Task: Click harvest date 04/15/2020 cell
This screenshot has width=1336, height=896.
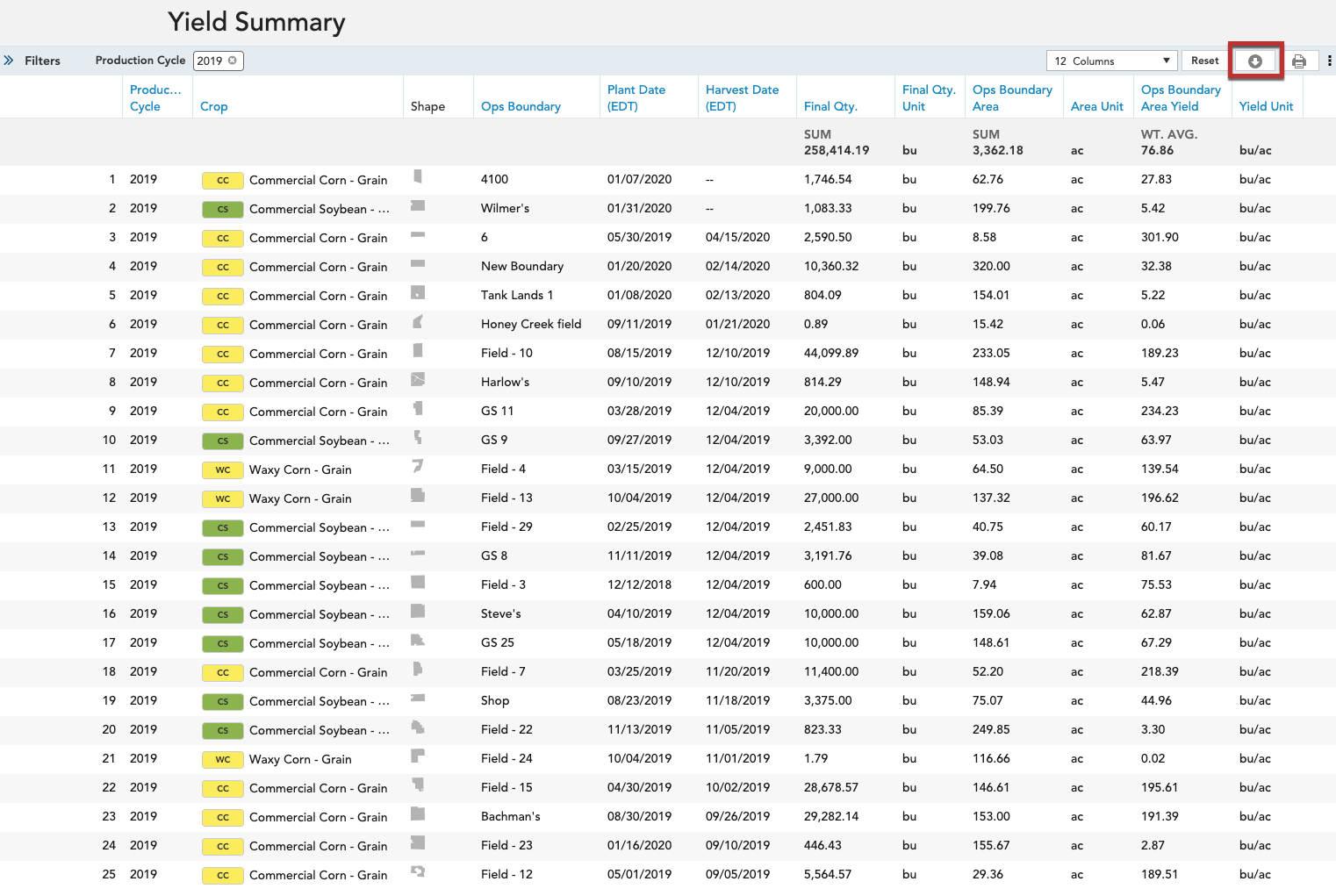Action: [737, 238]
